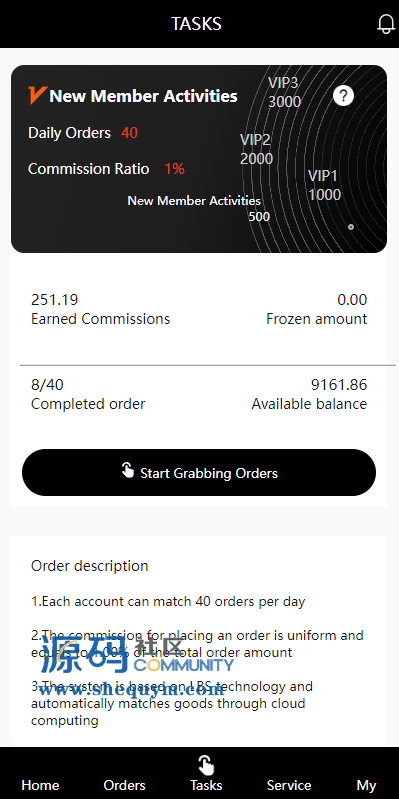Tap the Frozen amount value

(x=352, y=300)
